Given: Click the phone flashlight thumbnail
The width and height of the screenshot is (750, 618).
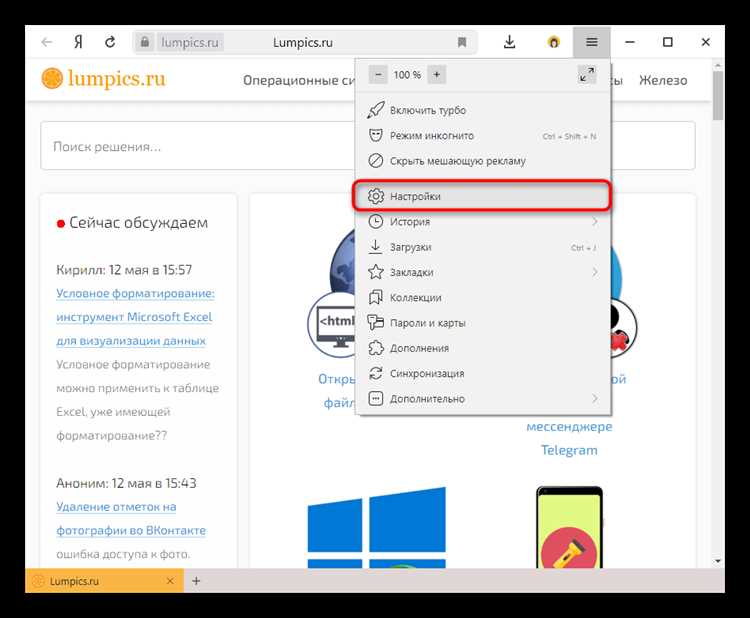Looking at the screenshot, I should click(x=569, y=527).
